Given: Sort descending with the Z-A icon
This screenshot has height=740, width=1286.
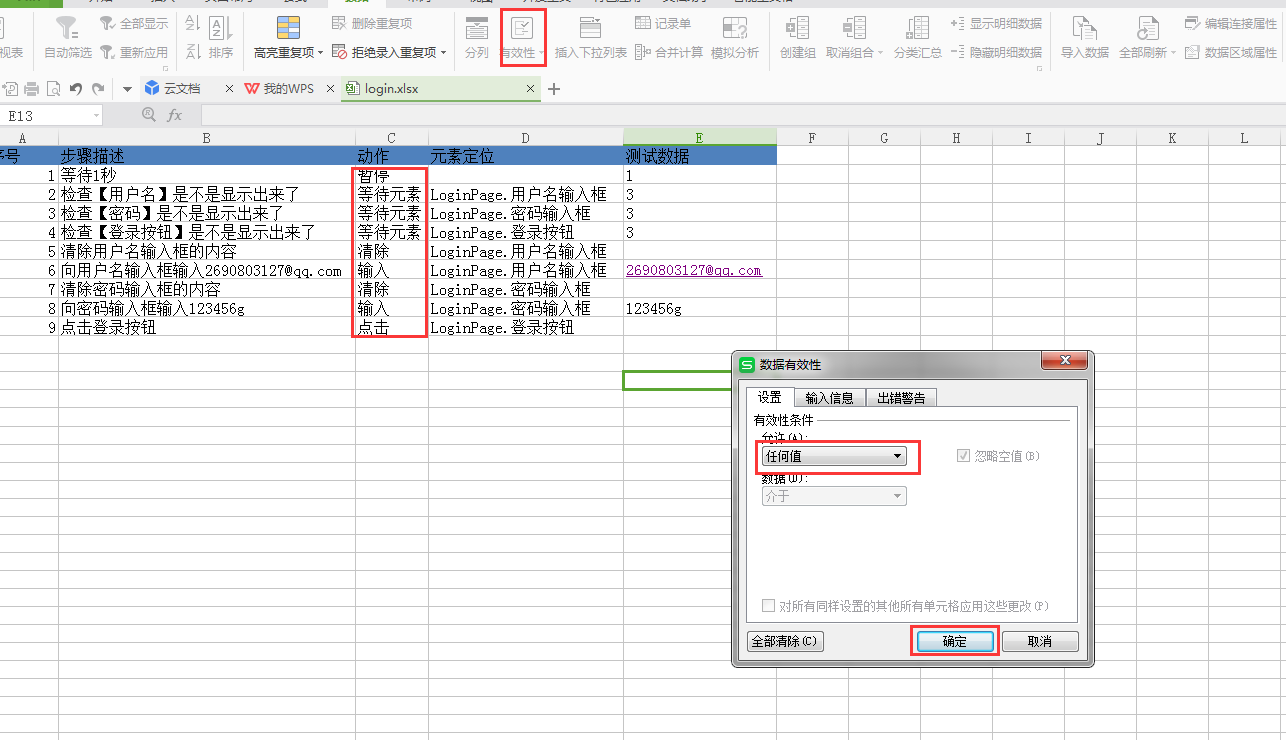Looking at the screenshot, I should (x=193, y=51).
